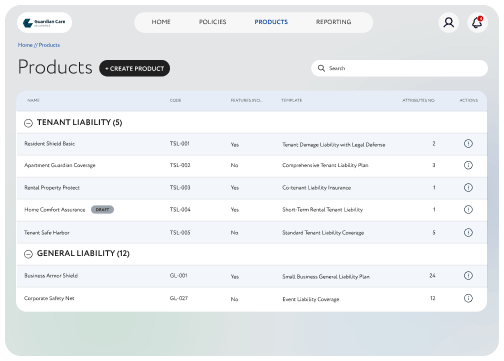The height and width of the screenshot is (361, 504).
Task: Open notifications bell icon
Action: click(x=477, y=22)
